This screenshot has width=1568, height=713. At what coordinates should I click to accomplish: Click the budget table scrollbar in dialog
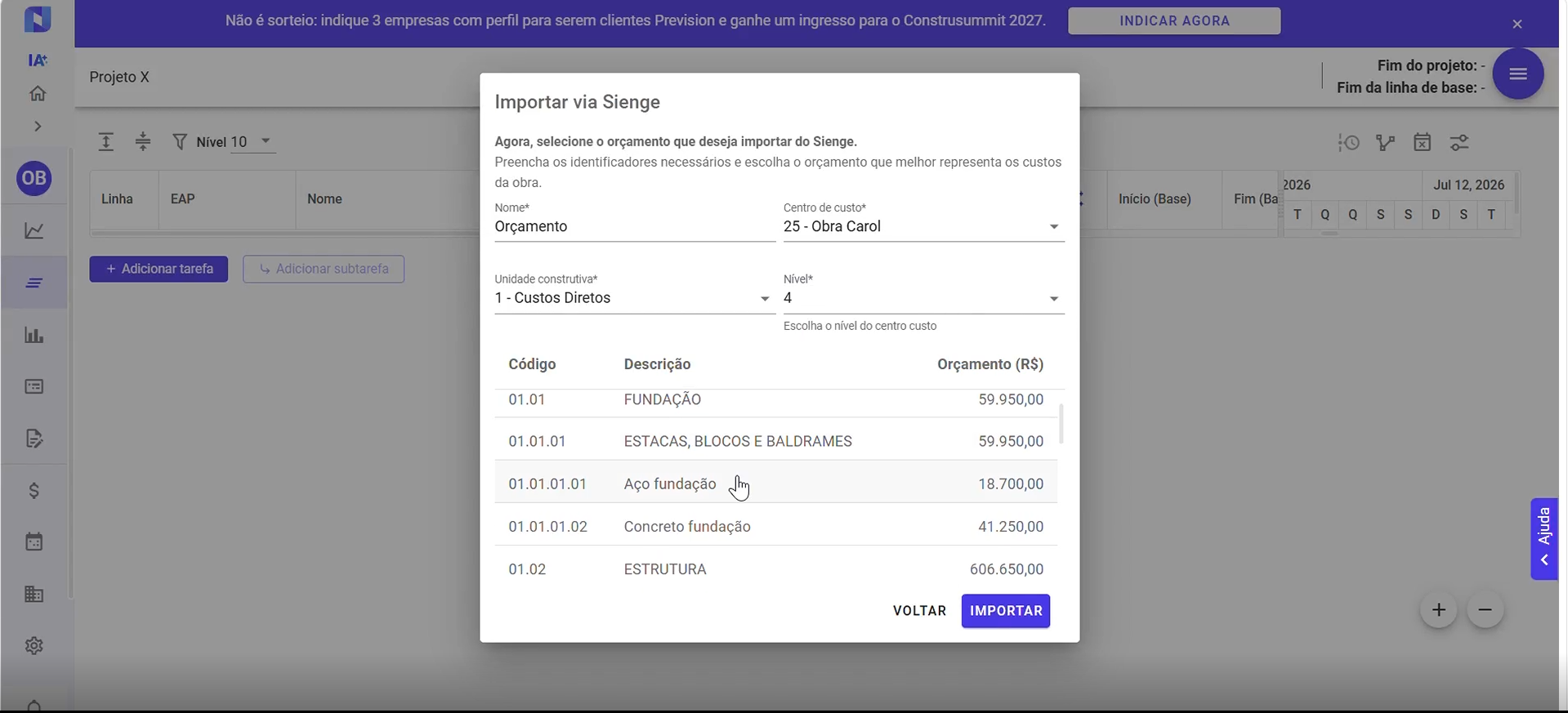click(1061, 424)
